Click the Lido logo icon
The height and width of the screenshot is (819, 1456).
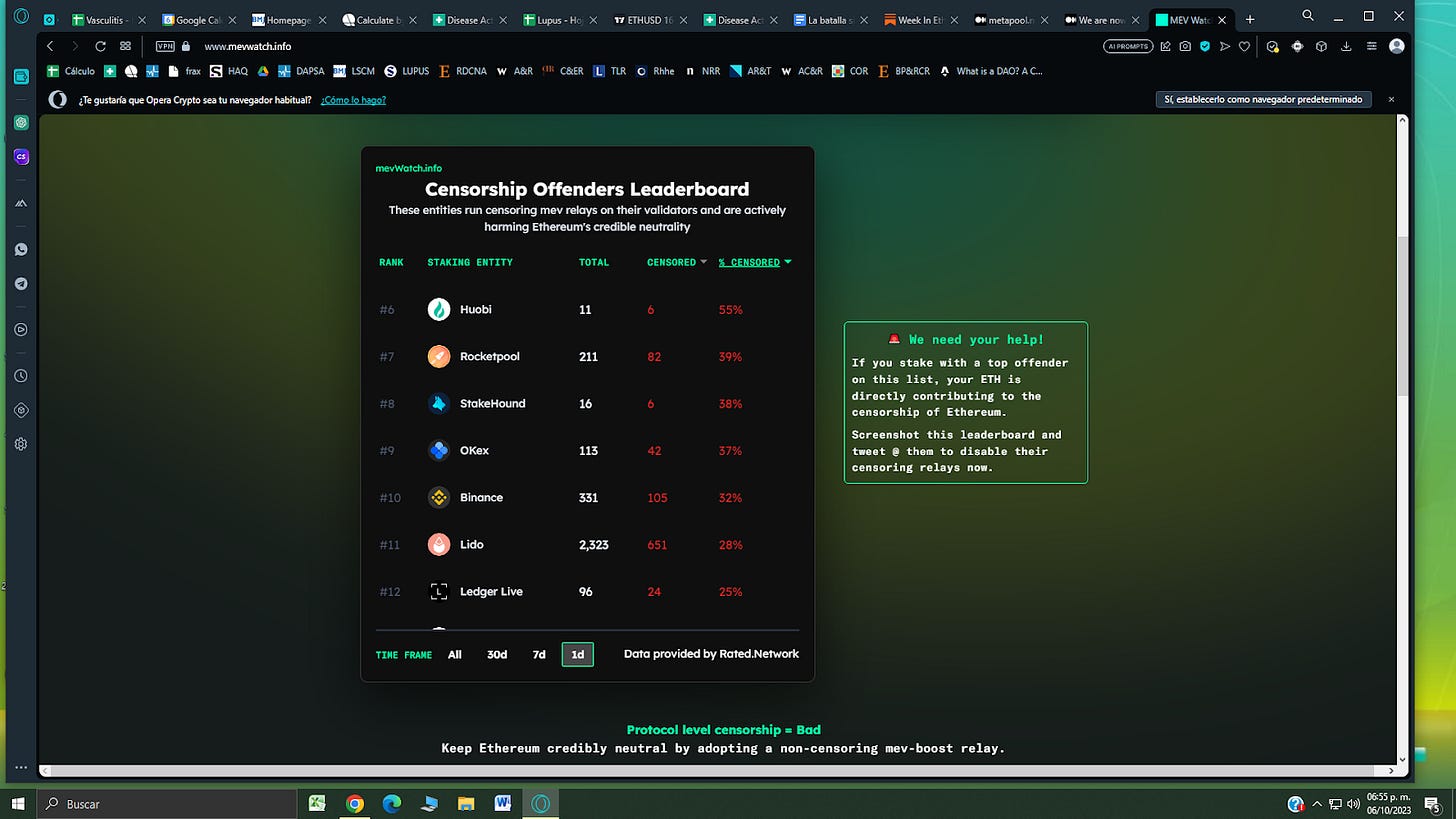click(439, 544)
